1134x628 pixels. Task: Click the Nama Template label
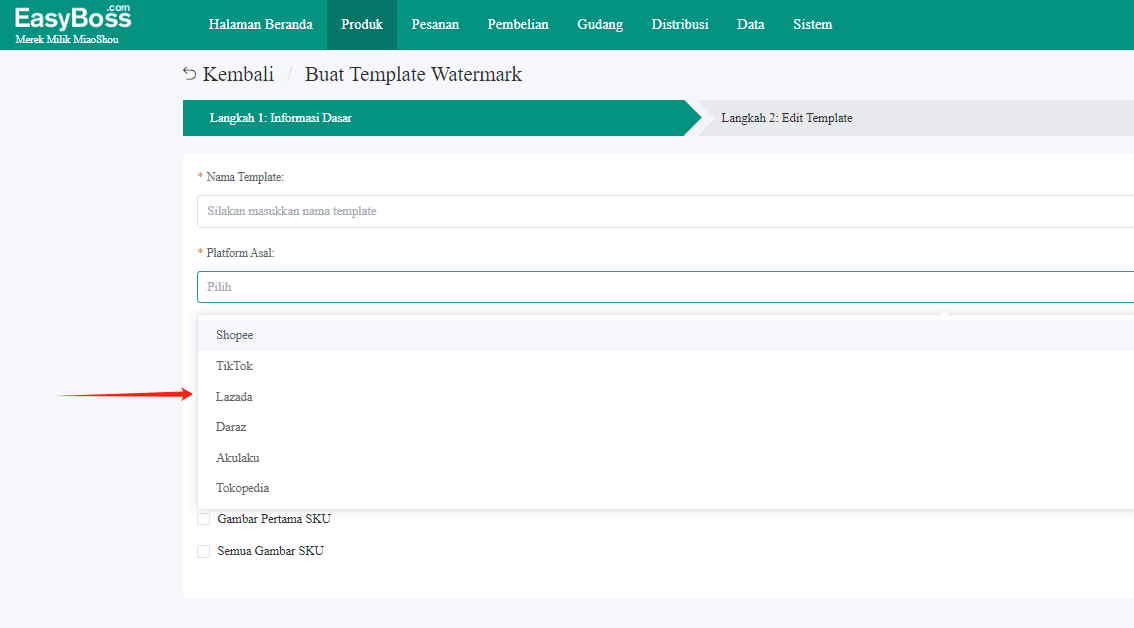[244, 177]
